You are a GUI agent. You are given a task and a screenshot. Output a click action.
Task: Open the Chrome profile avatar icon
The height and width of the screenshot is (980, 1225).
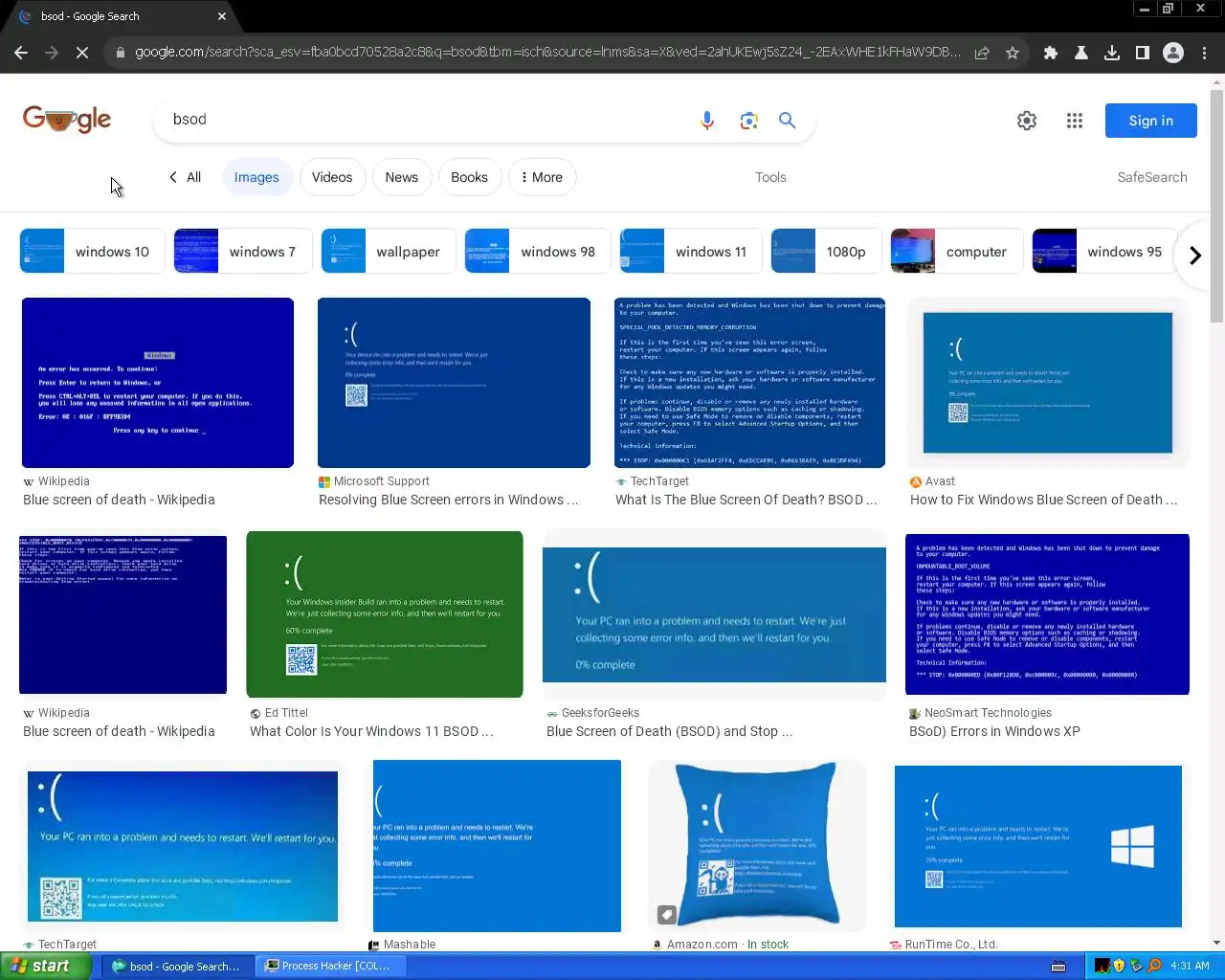(1173, 53)
